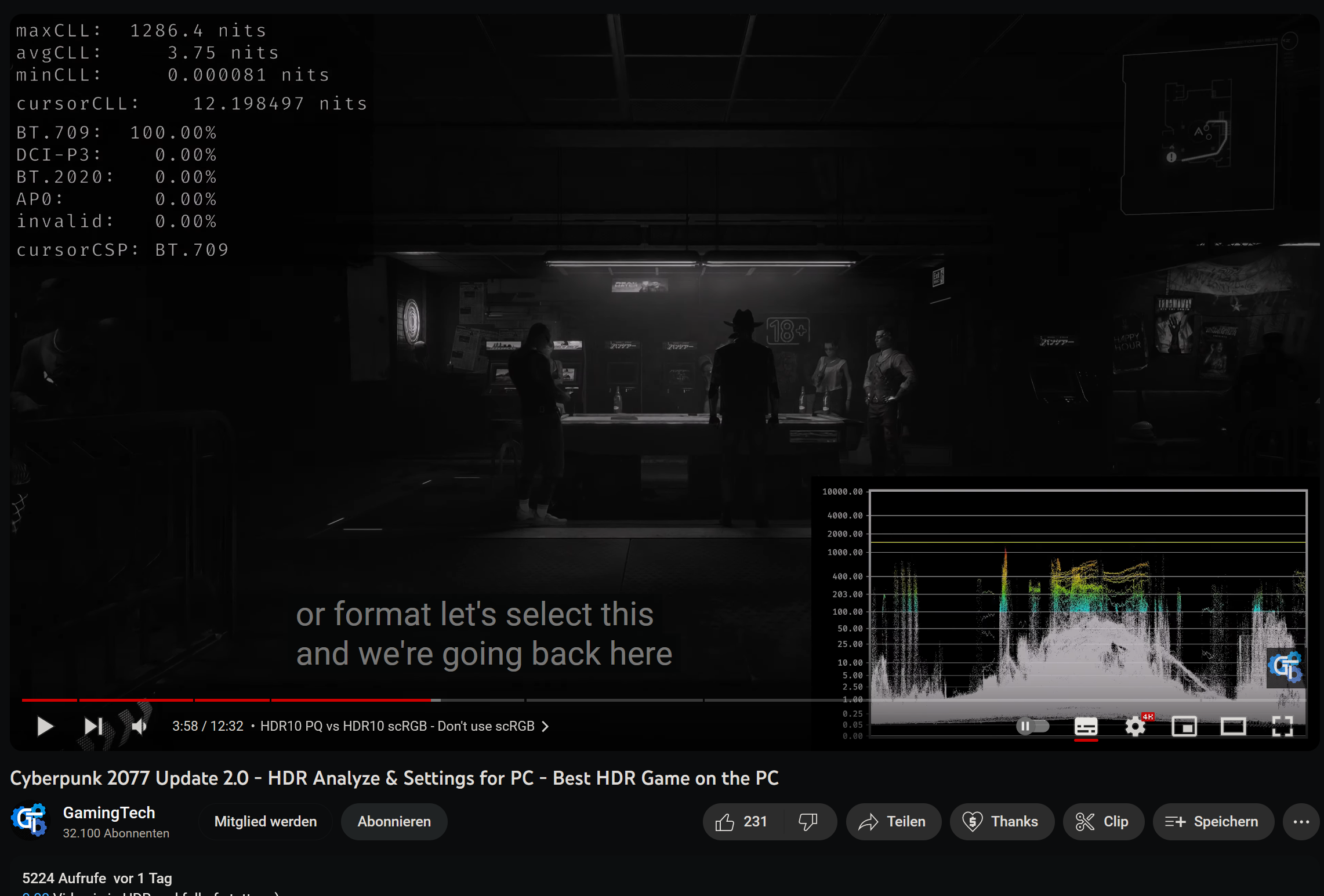Click the '32.100 Abonnenten' subscriber count
This screenshot has height=896, width=1324.
click(x=116, y=833)
